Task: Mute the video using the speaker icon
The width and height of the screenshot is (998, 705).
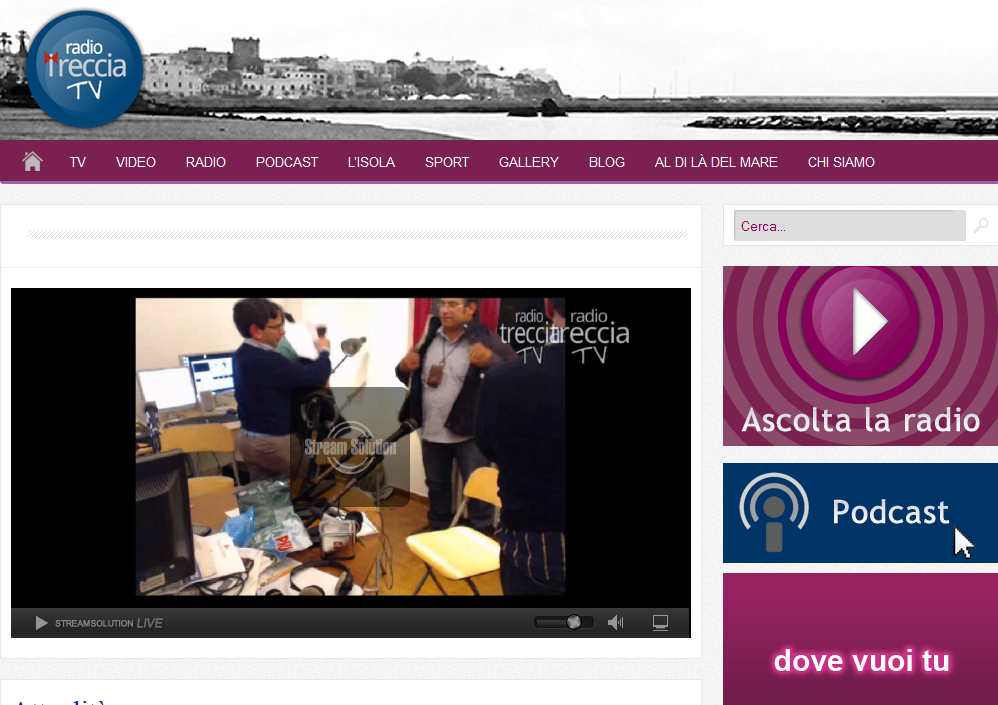Action: pos(615,623)
